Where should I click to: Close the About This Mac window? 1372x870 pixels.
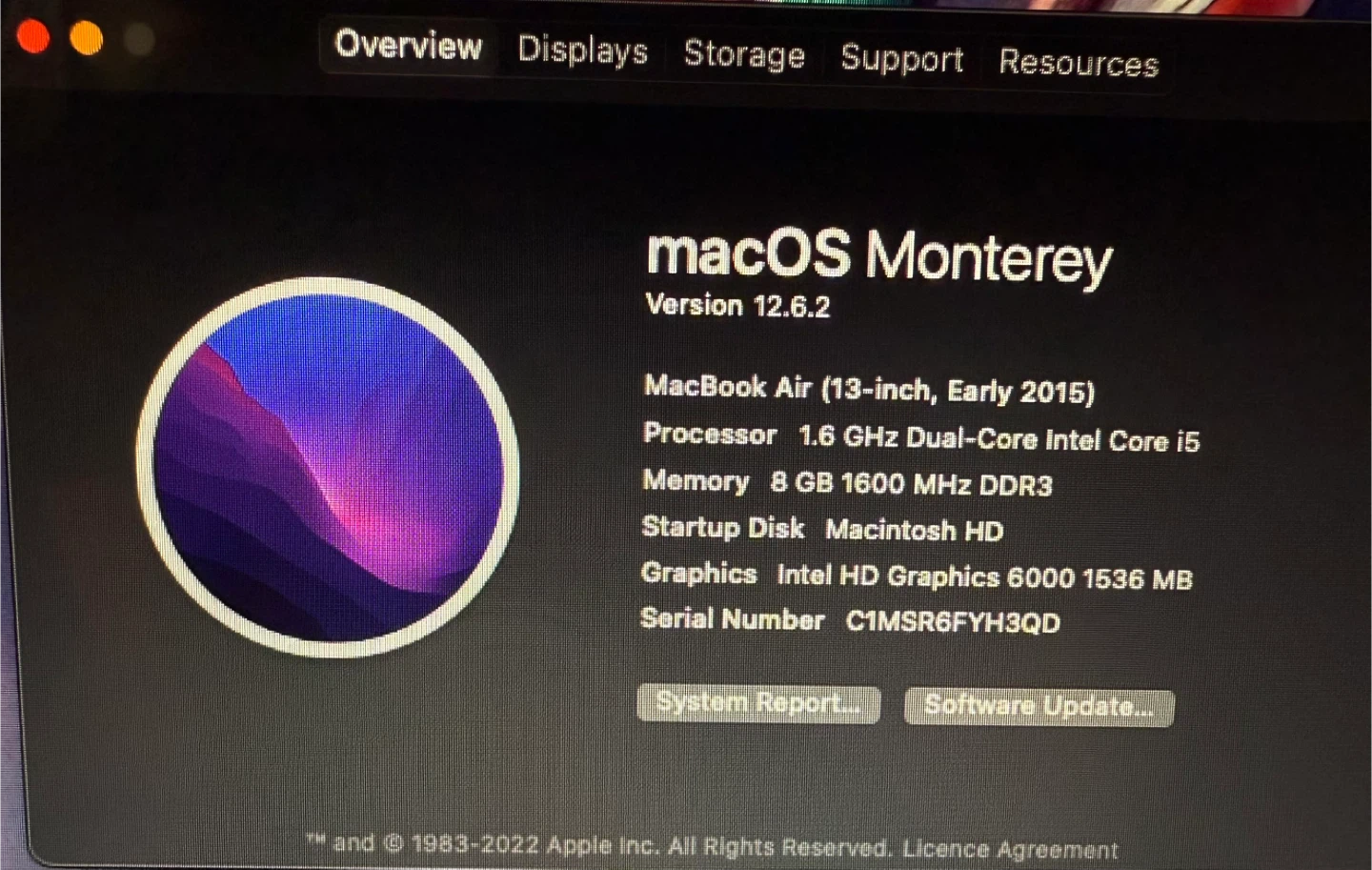(x=33, y=36)
